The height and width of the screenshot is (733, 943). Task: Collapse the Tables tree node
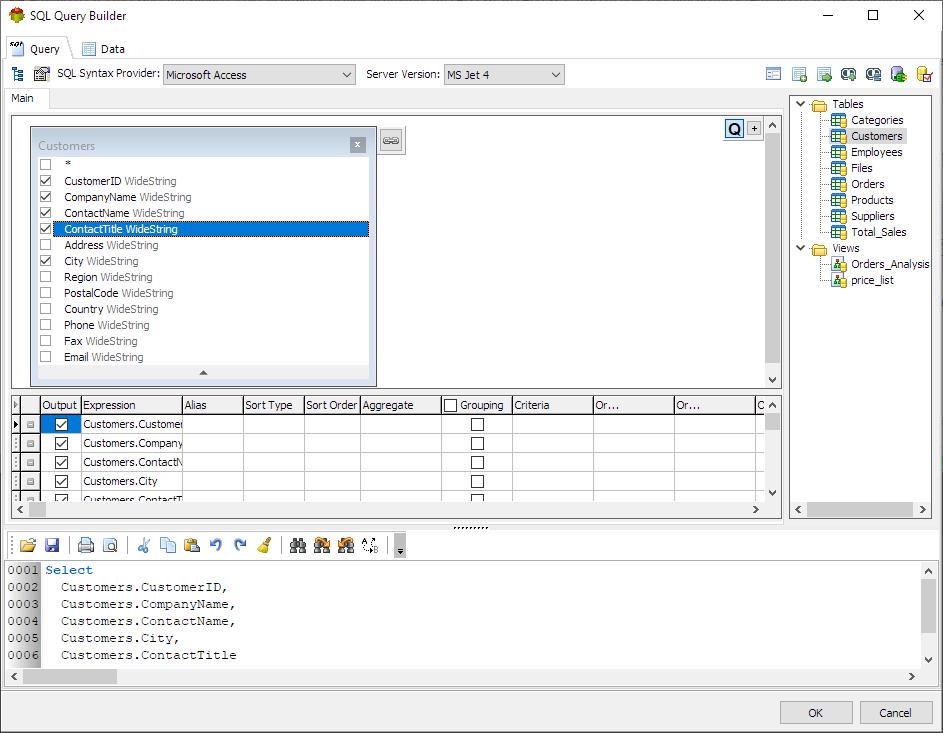coord(800,103)
